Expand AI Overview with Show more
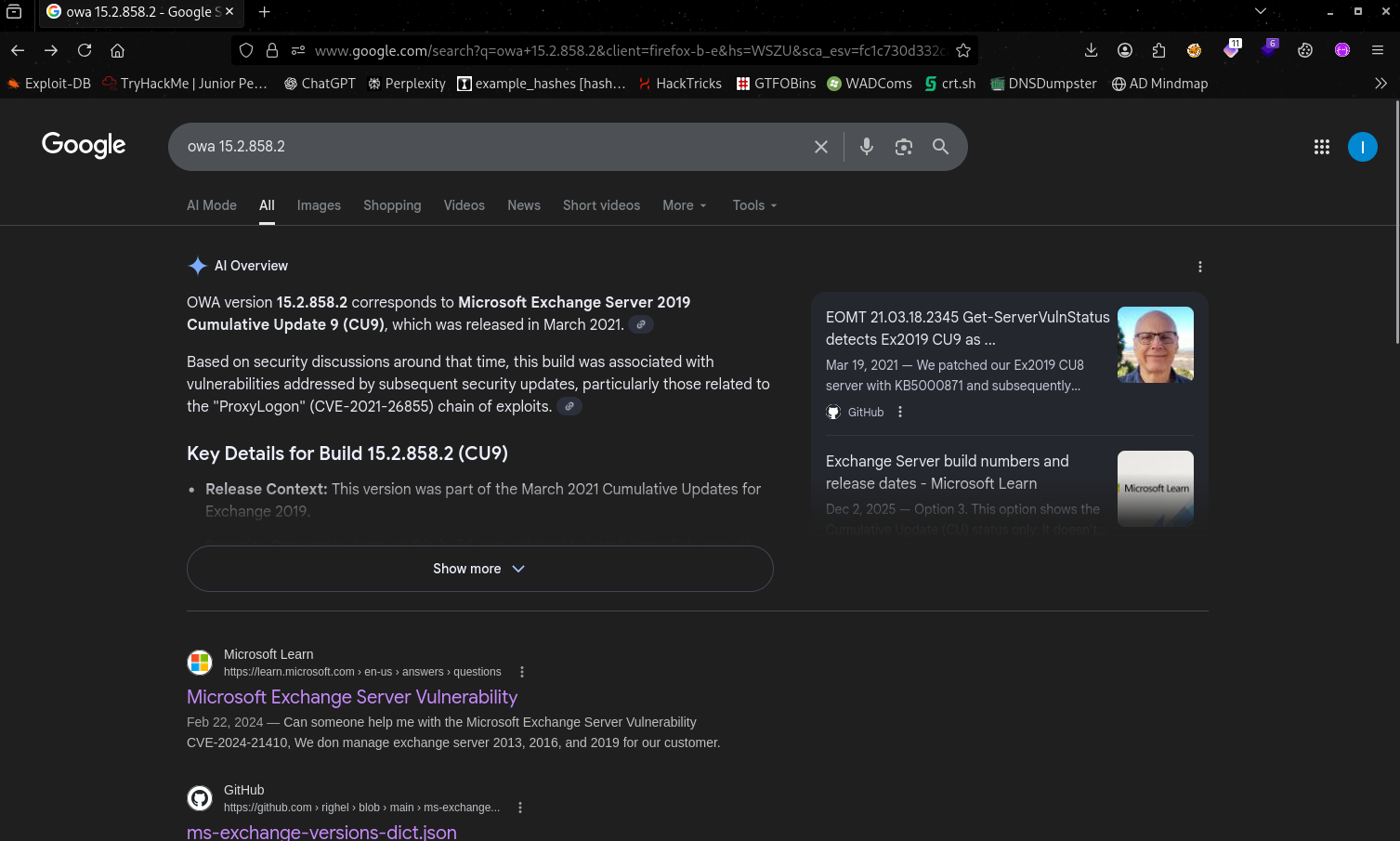Viewport: 1400px width, 841px height. tap(479, 569)
